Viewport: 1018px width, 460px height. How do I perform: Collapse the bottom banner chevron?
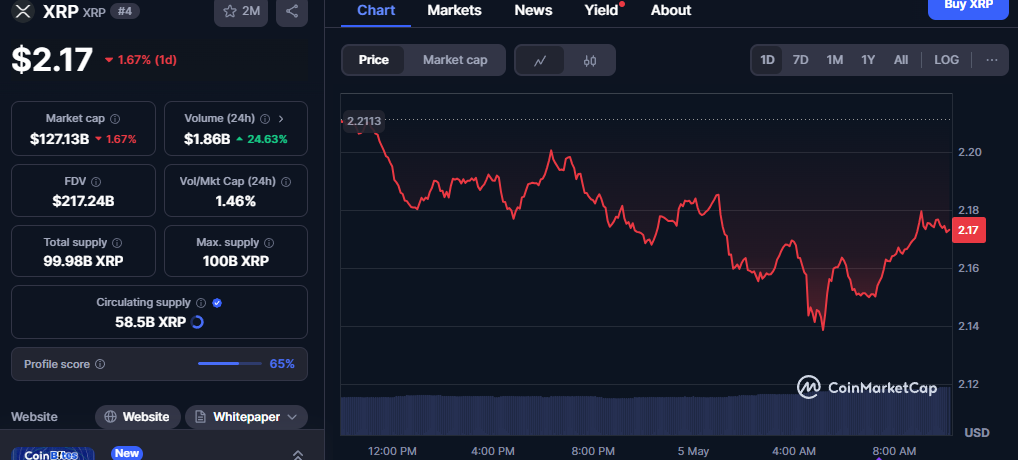[298, 455]
